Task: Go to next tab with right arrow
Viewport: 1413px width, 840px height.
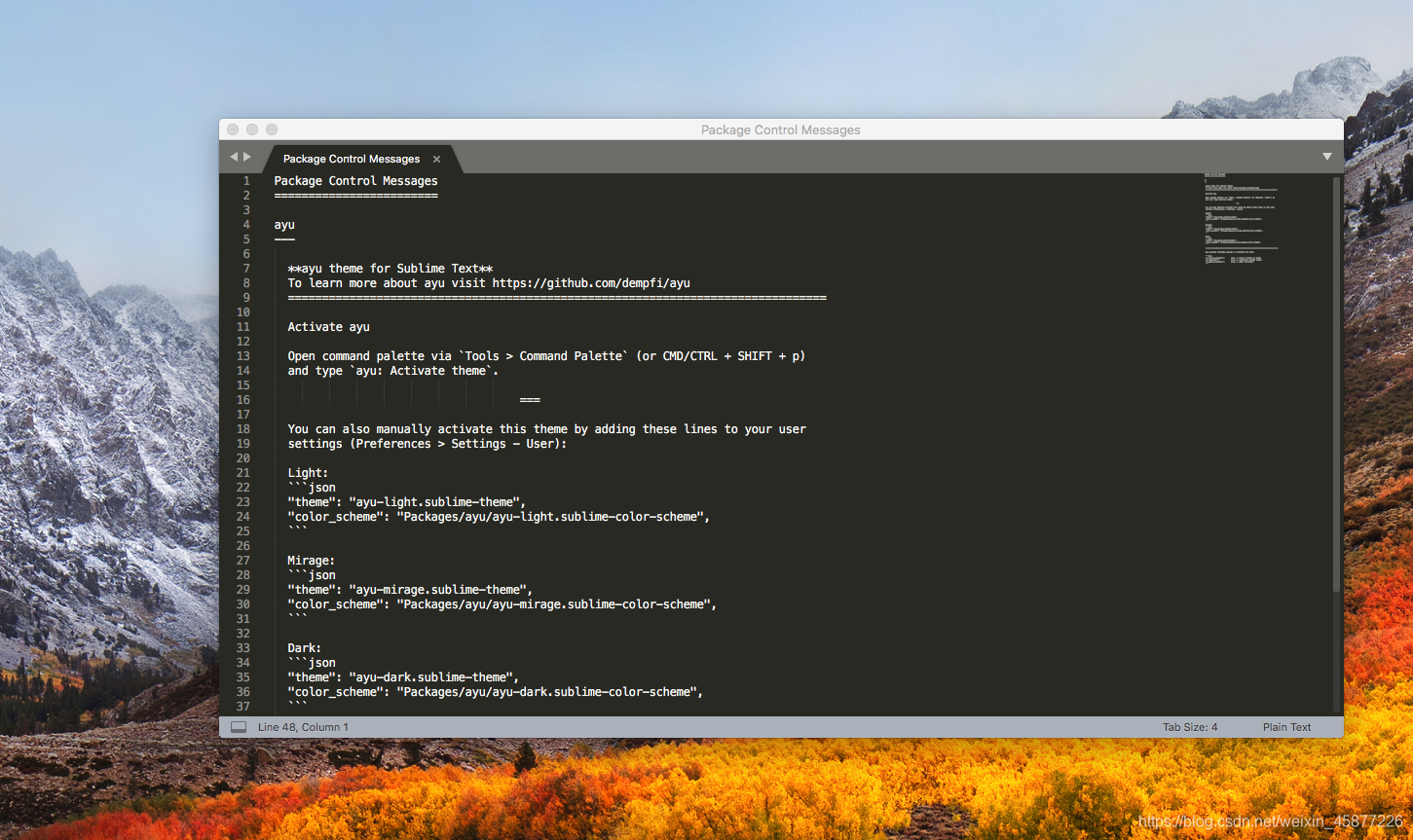Action: coord(247,157)
